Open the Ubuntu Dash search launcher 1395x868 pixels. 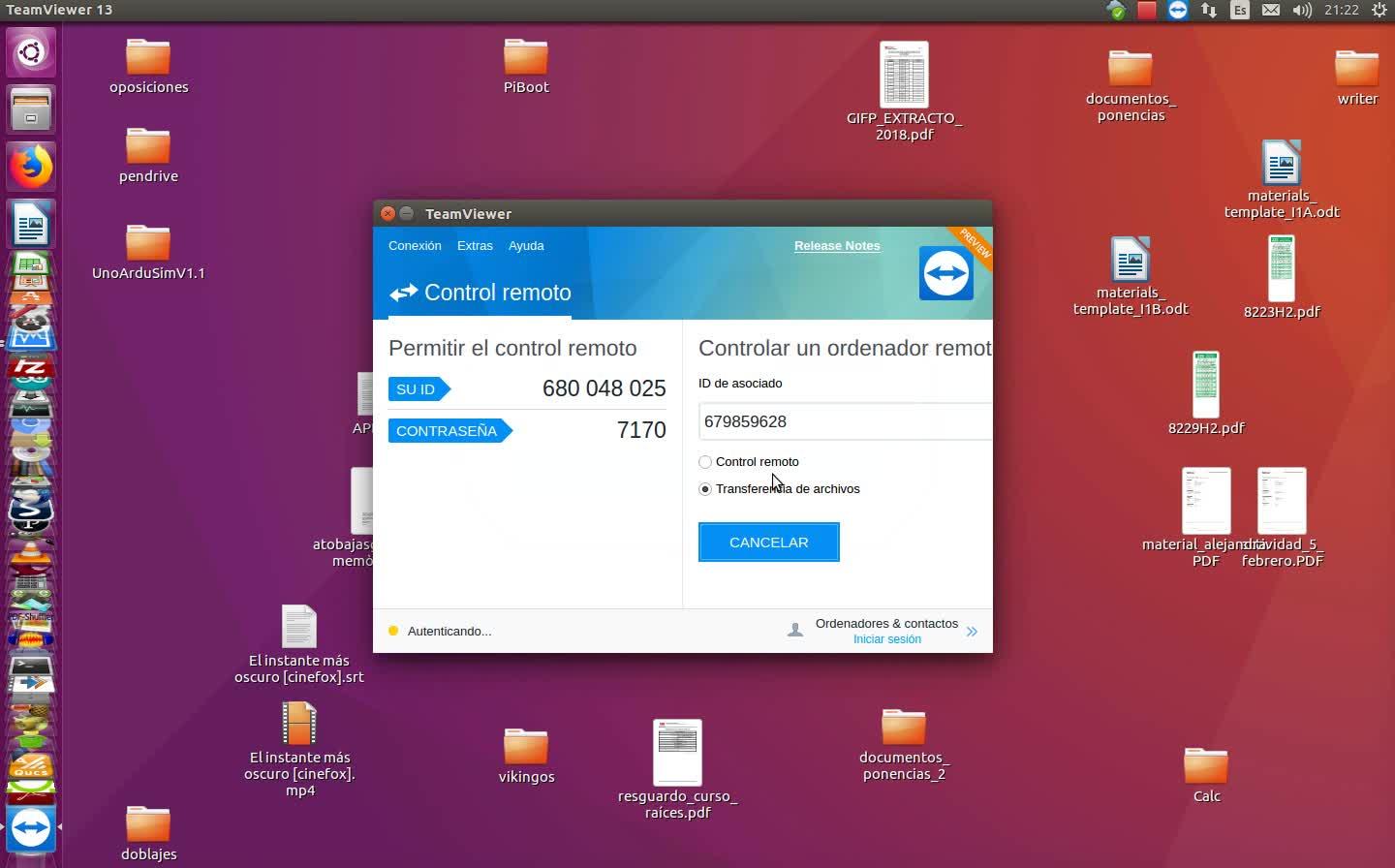coord(31,51)
